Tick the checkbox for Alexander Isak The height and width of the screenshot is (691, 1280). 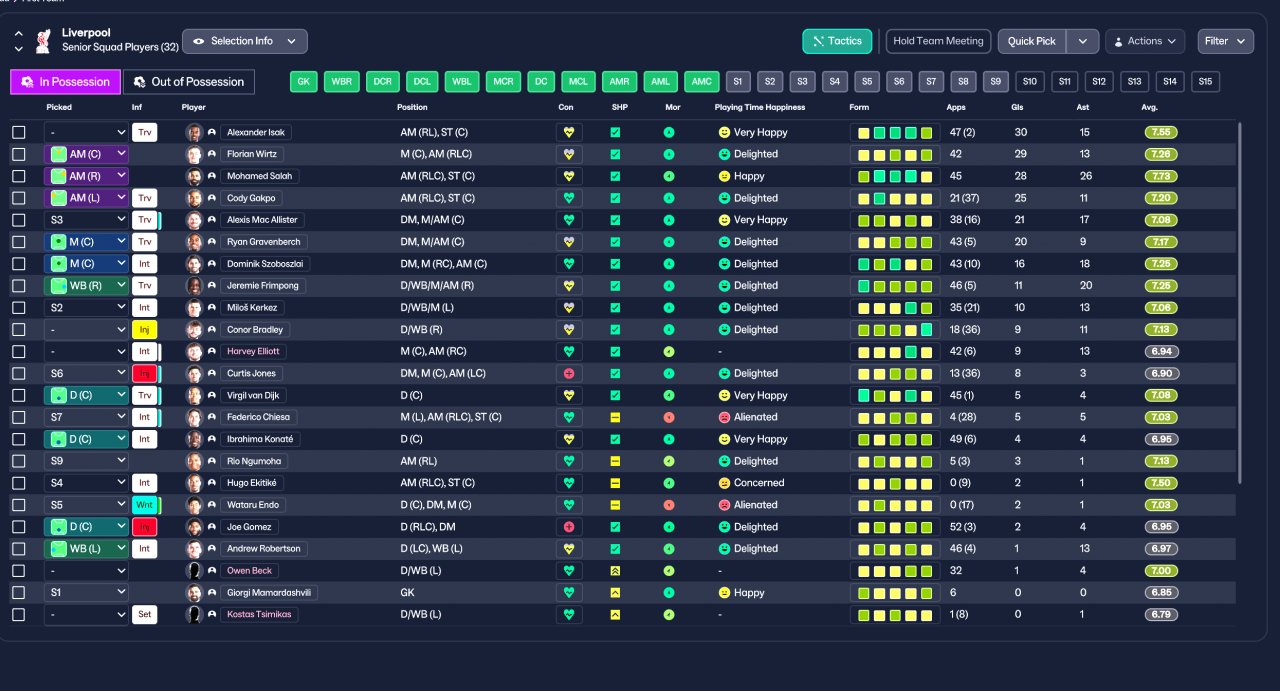click(18, 132)
